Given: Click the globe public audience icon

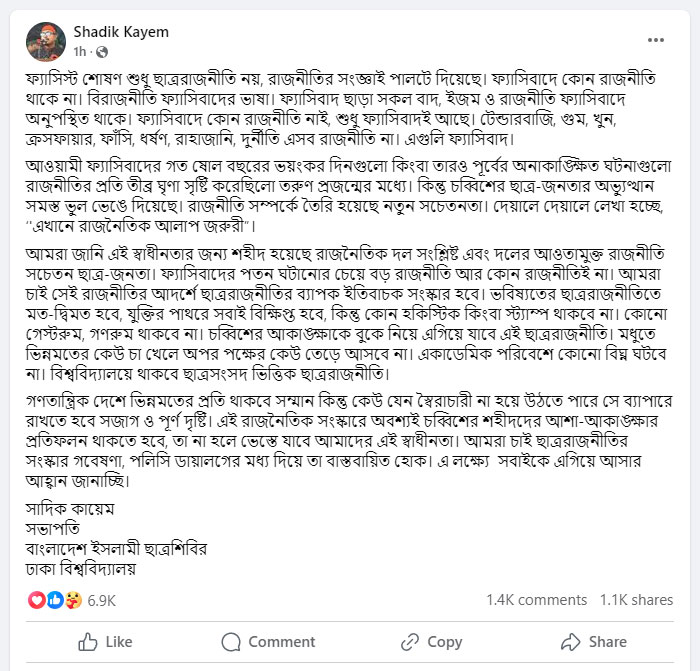Looking at the screenshot, I should coord(100,51).
